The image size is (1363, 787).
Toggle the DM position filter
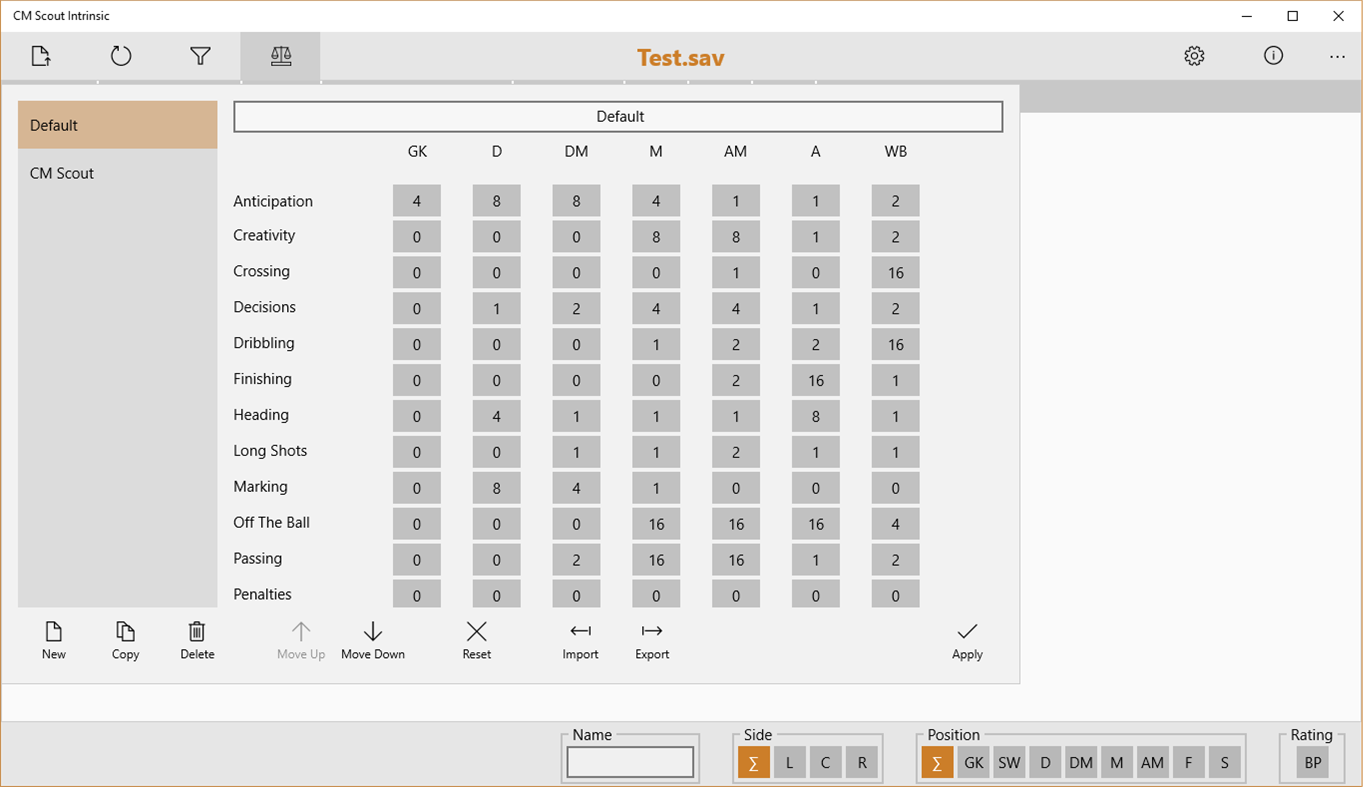1081,763
